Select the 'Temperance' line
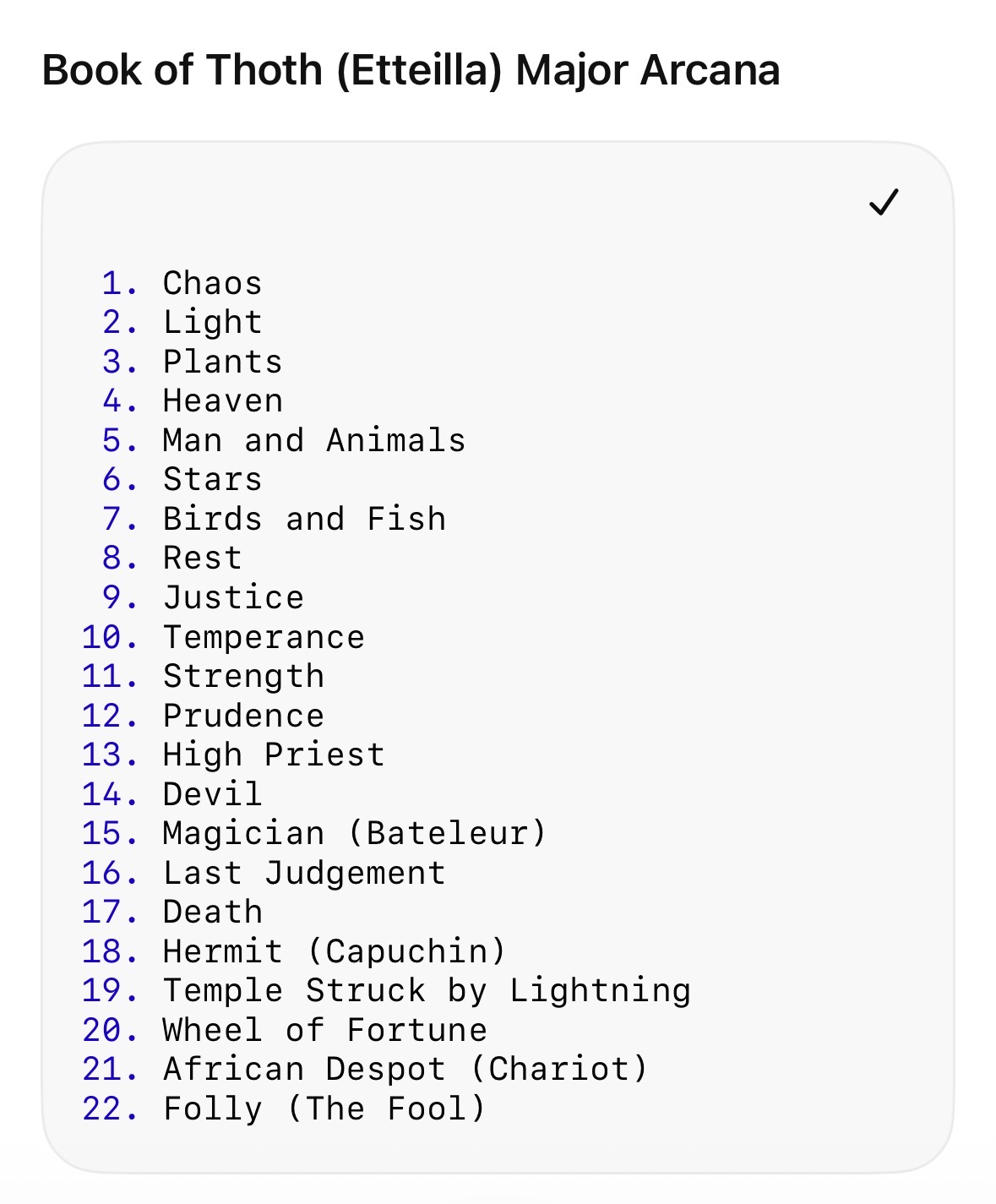 pyautogui.click(x=264, y=637)
